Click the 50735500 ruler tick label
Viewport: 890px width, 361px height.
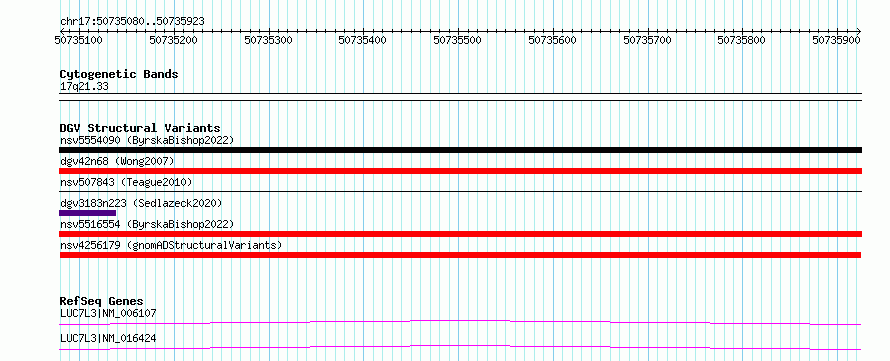(x=457, y=40)
